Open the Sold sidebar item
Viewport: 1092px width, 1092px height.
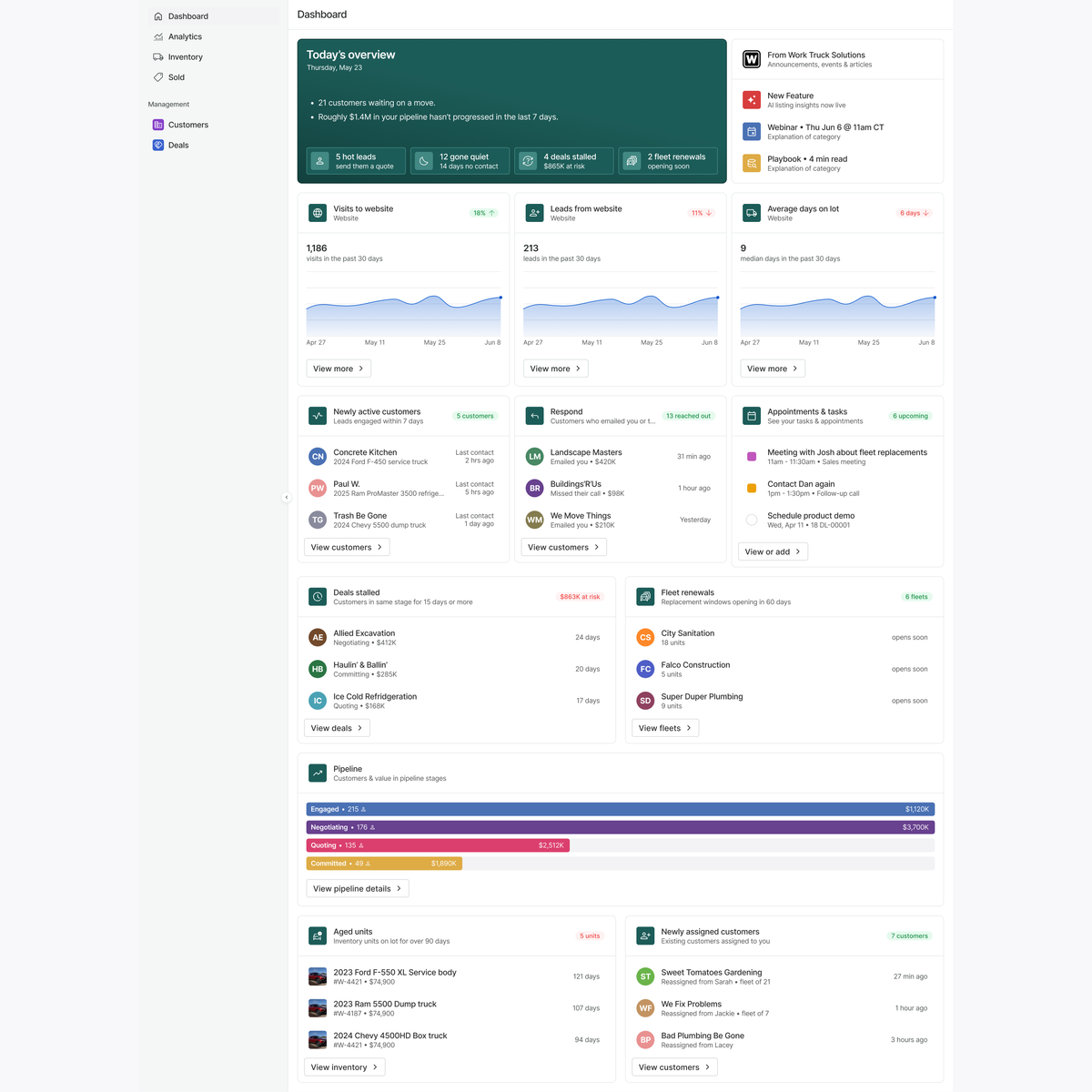tap(213, 77)
